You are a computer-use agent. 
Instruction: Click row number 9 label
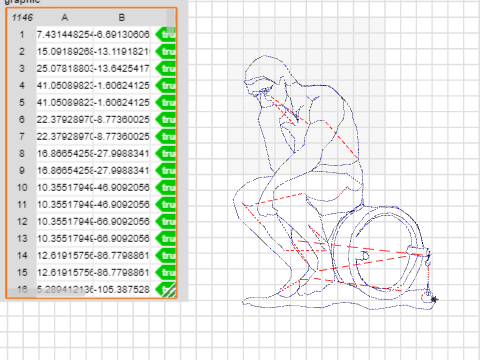pyautogui.click(x=22, y=170)
